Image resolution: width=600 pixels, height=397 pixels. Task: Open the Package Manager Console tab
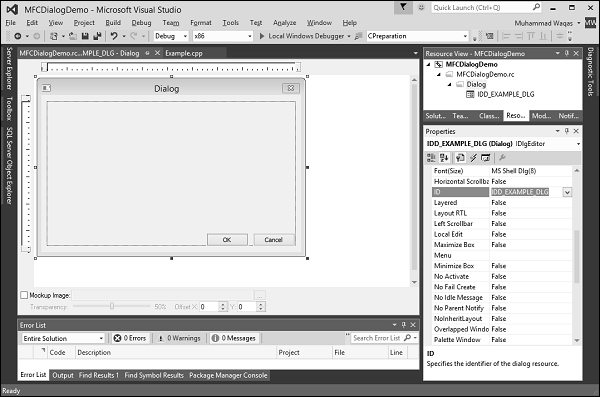tap(228, 375)
